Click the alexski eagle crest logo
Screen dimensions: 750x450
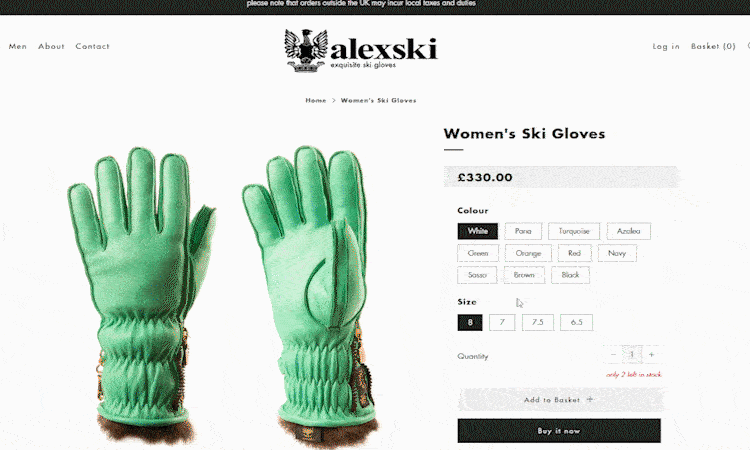tap(306, 50)
